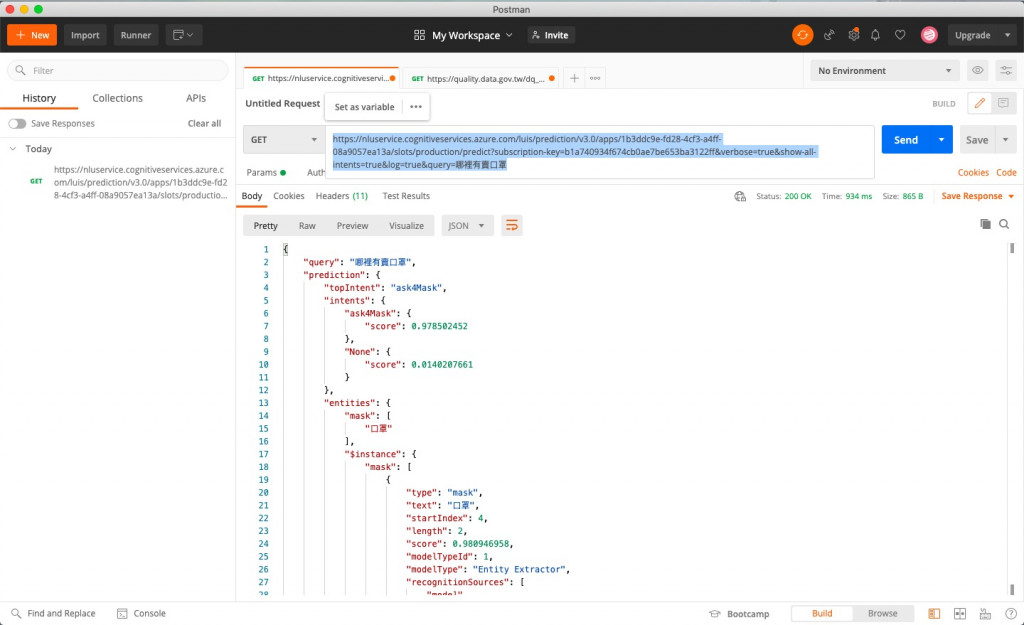Open manage environments sliders icon
The height and width of the screenshot is (625, 1024).
pyautogui.click(x=1006, y=70)
